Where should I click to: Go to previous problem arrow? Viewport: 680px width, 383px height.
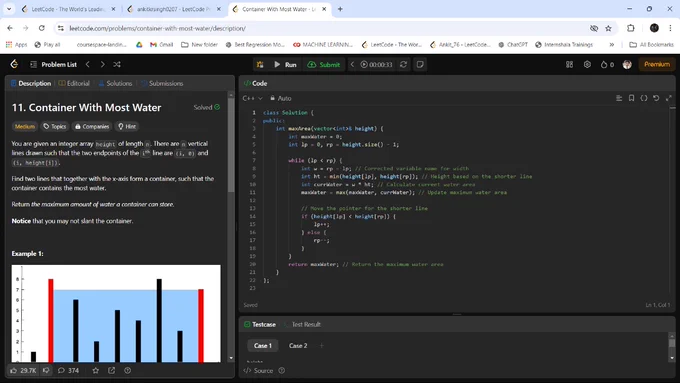88,64
